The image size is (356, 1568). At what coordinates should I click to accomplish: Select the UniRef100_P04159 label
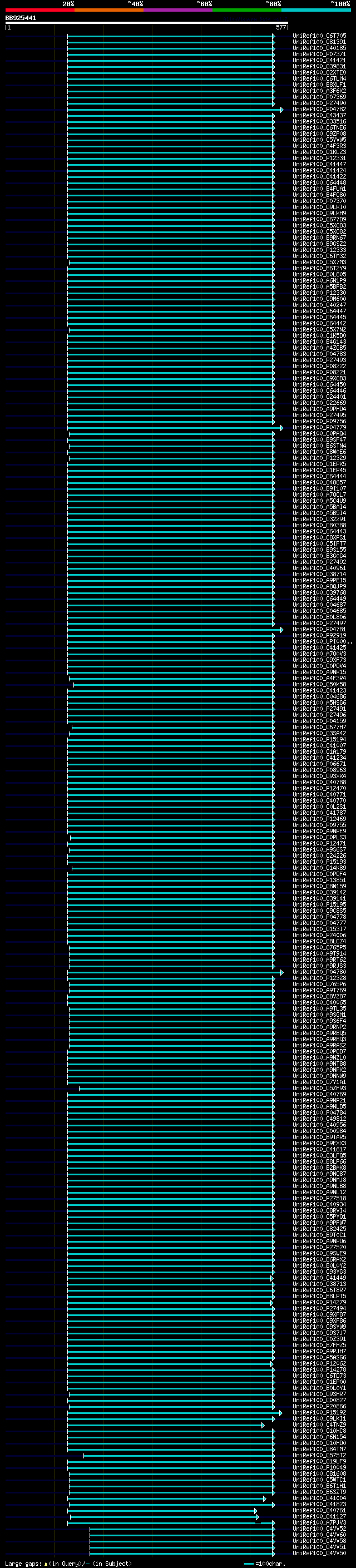point(319,721)
